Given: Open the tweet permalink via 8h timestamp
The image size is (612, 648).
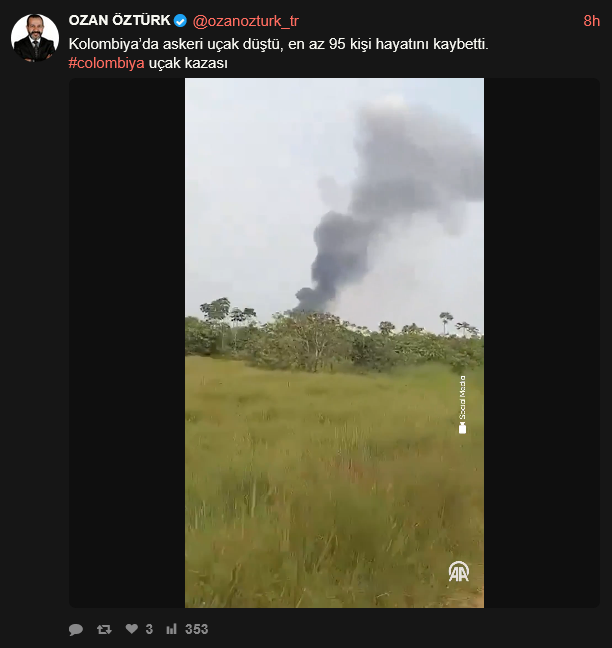Looking at the screenshot, I should [591, 21].
